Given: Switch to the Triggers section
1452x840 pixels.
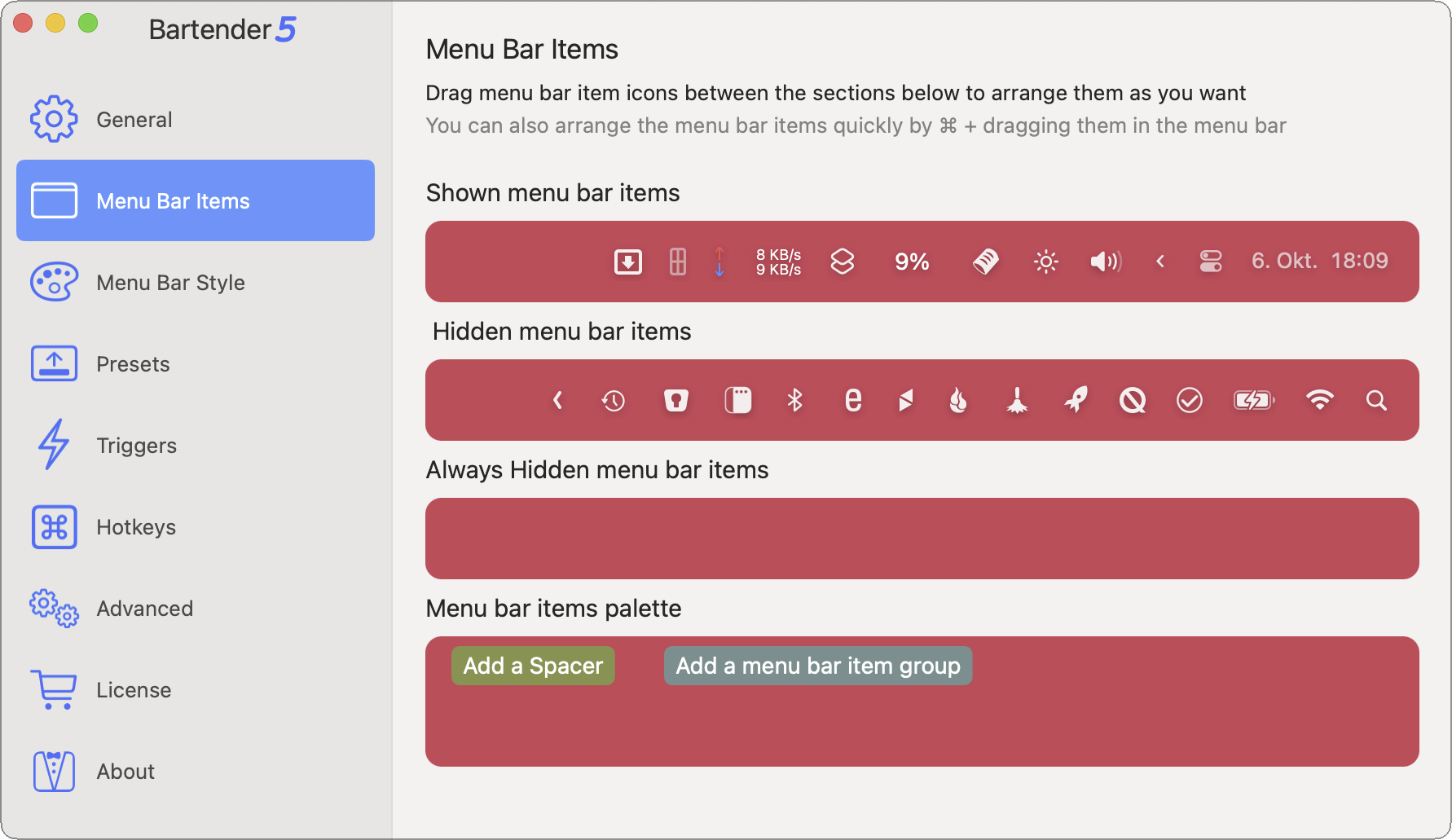Looking at the screenshot, I should click(136, 446).
